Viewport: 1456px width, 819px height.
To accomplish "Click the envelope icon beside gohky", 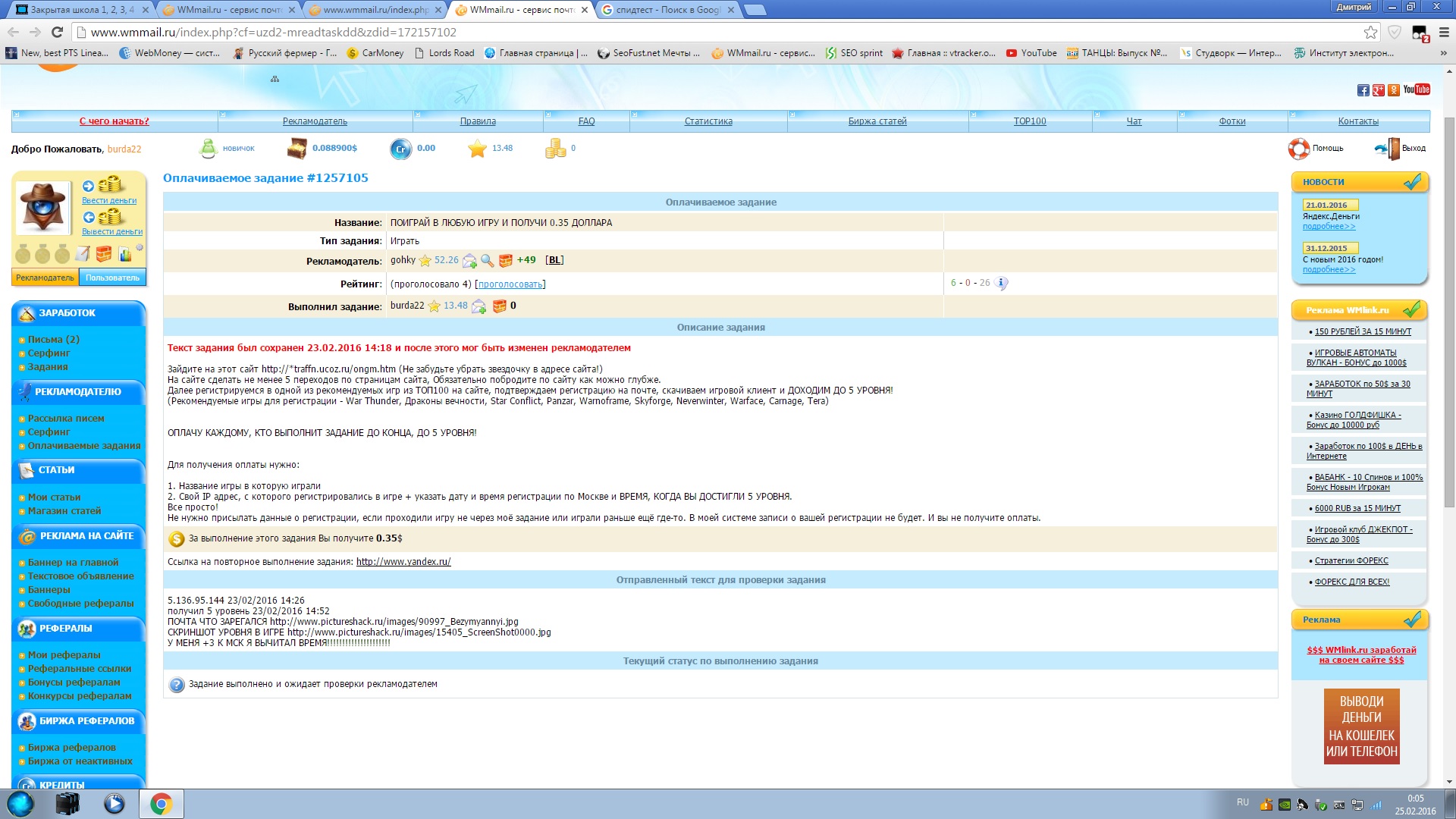I will (x=469, y=261).
